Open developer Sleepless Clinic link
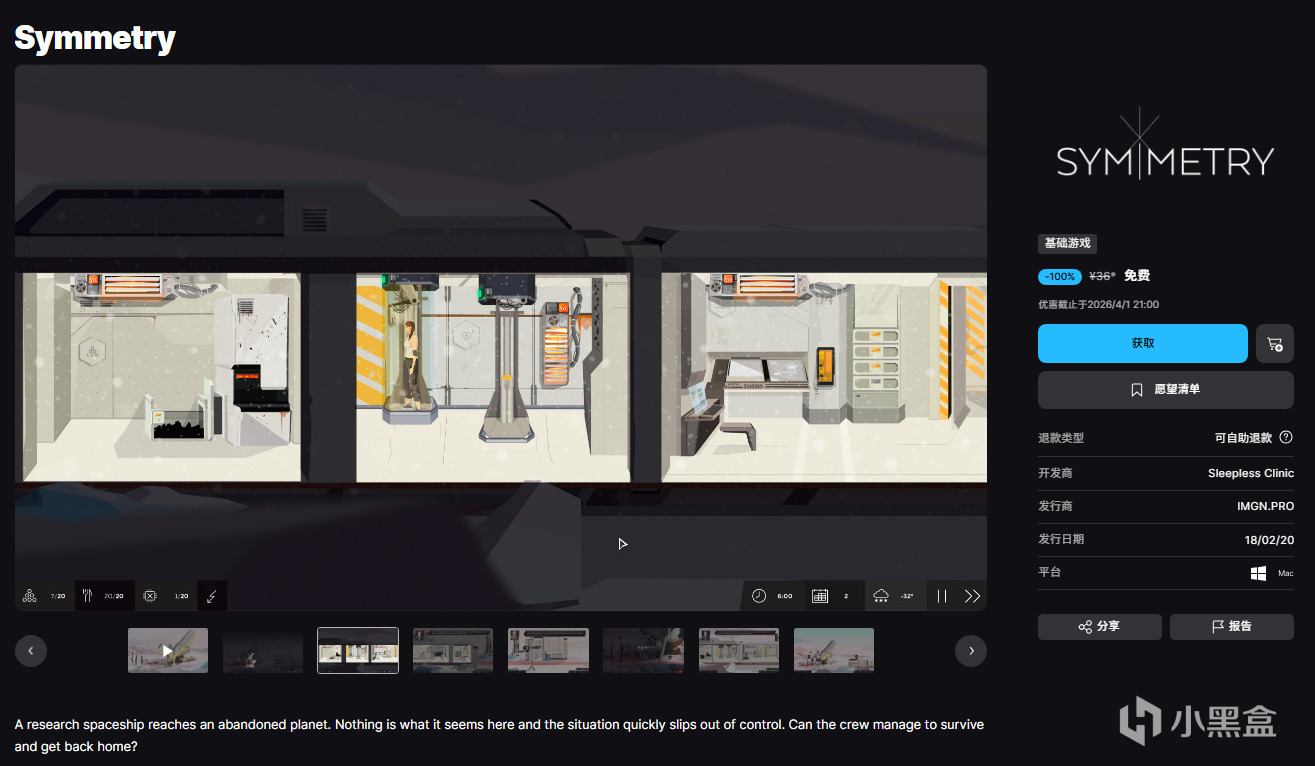This screenshot has height=766, width=1315. [1251, 473]
